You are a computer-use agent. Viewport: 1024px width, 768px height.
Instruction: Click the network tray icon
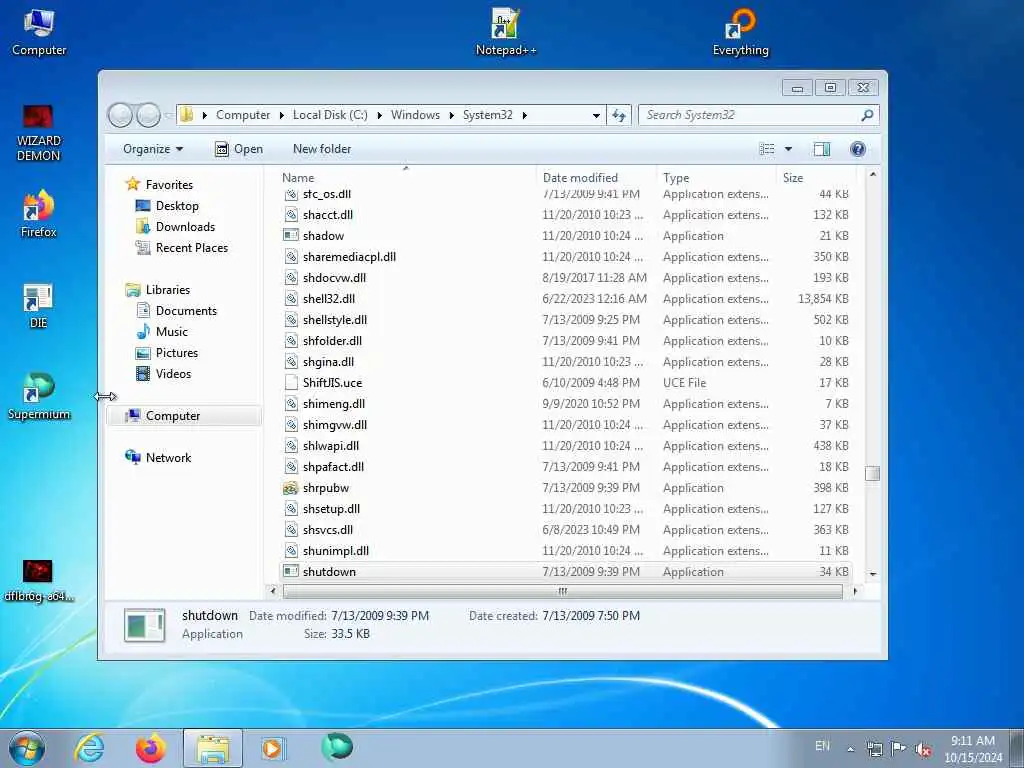click(x=874, y=749)
